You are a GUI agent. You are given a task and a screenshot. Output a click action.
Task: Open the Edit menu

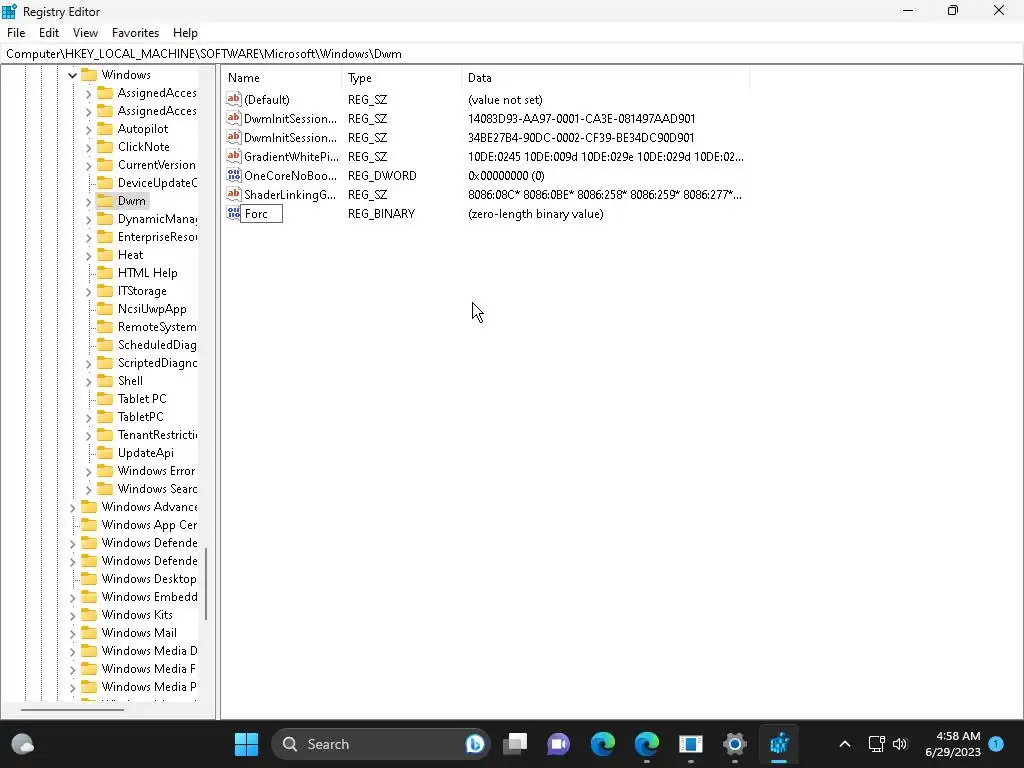coord(48,33)
